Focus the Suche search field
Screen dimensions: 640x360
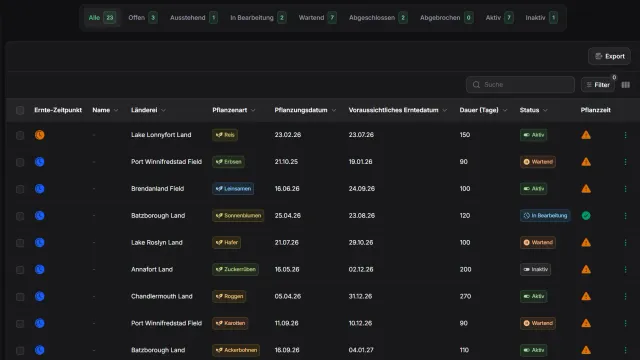coord(520,84)
